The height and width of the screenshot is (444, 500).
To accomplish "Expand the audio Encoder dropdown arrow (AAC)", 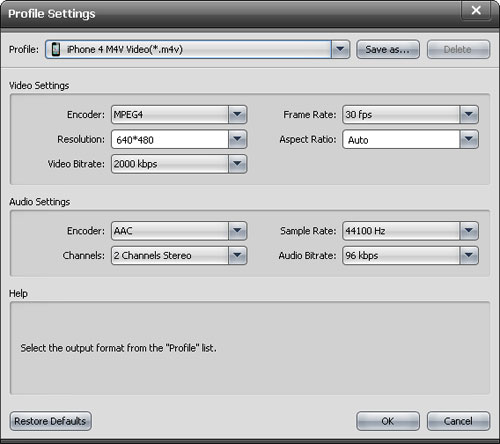I will 237,231.
